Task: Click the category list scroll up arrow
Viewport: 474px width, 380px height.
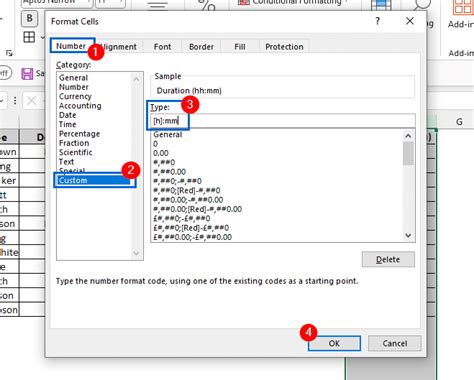Action: 136,79
